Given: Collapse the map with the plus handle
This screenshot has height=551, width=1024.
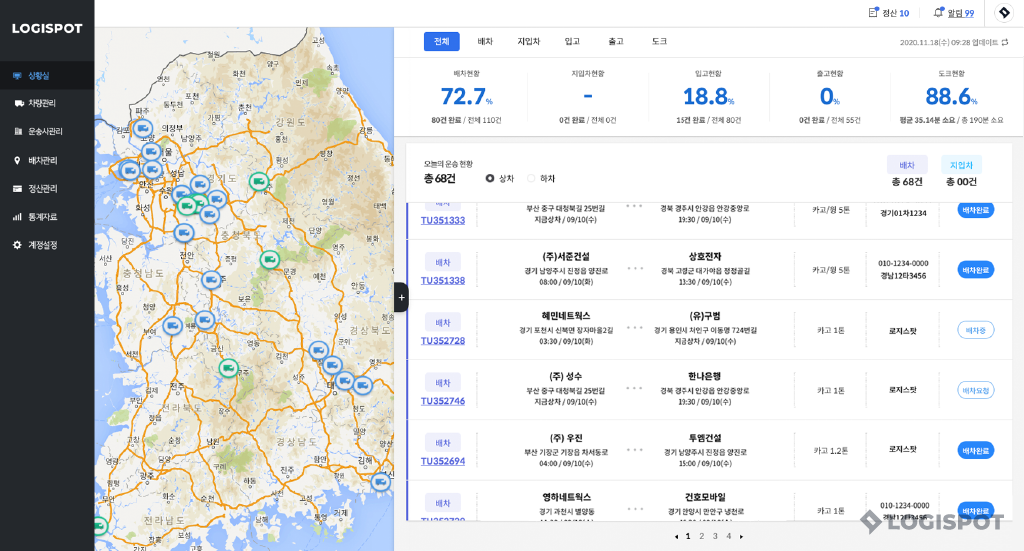Looking at the screenshot, I should coord(401,297).
